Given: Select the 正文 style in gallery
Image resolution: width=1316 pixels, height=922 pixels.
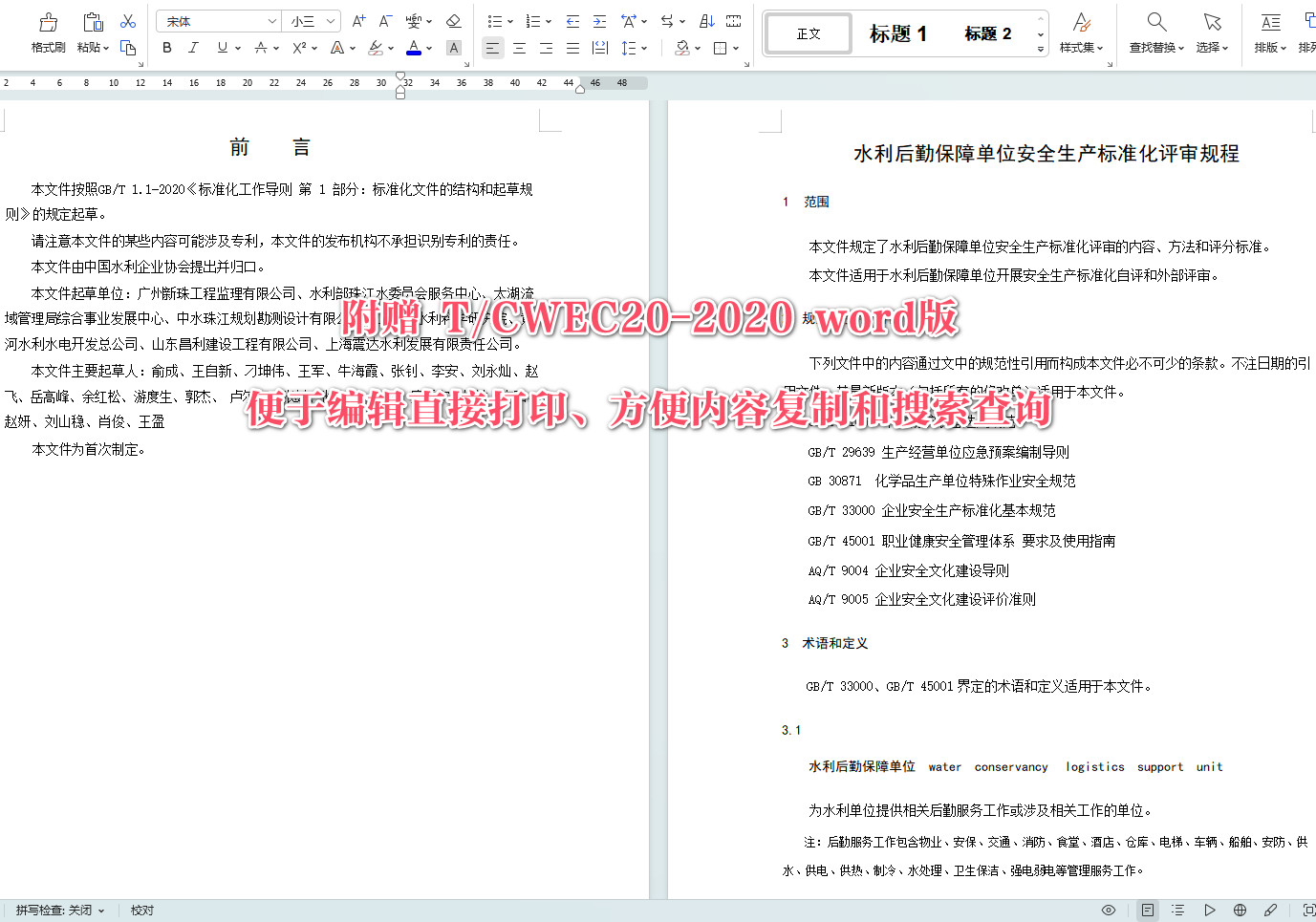Looking at the screenshot, I should [x=808, y=32].
